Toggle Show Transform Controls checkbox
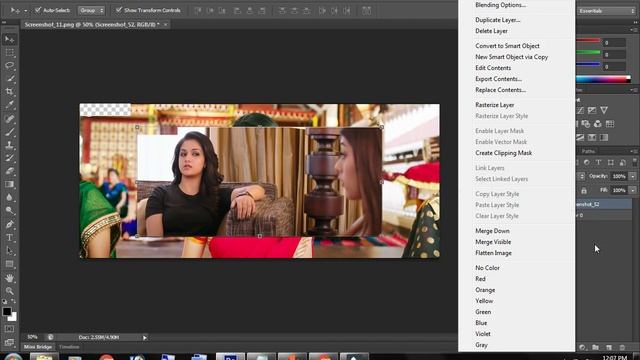The width and height of the screenshot is (640, 360). point(119,10)
